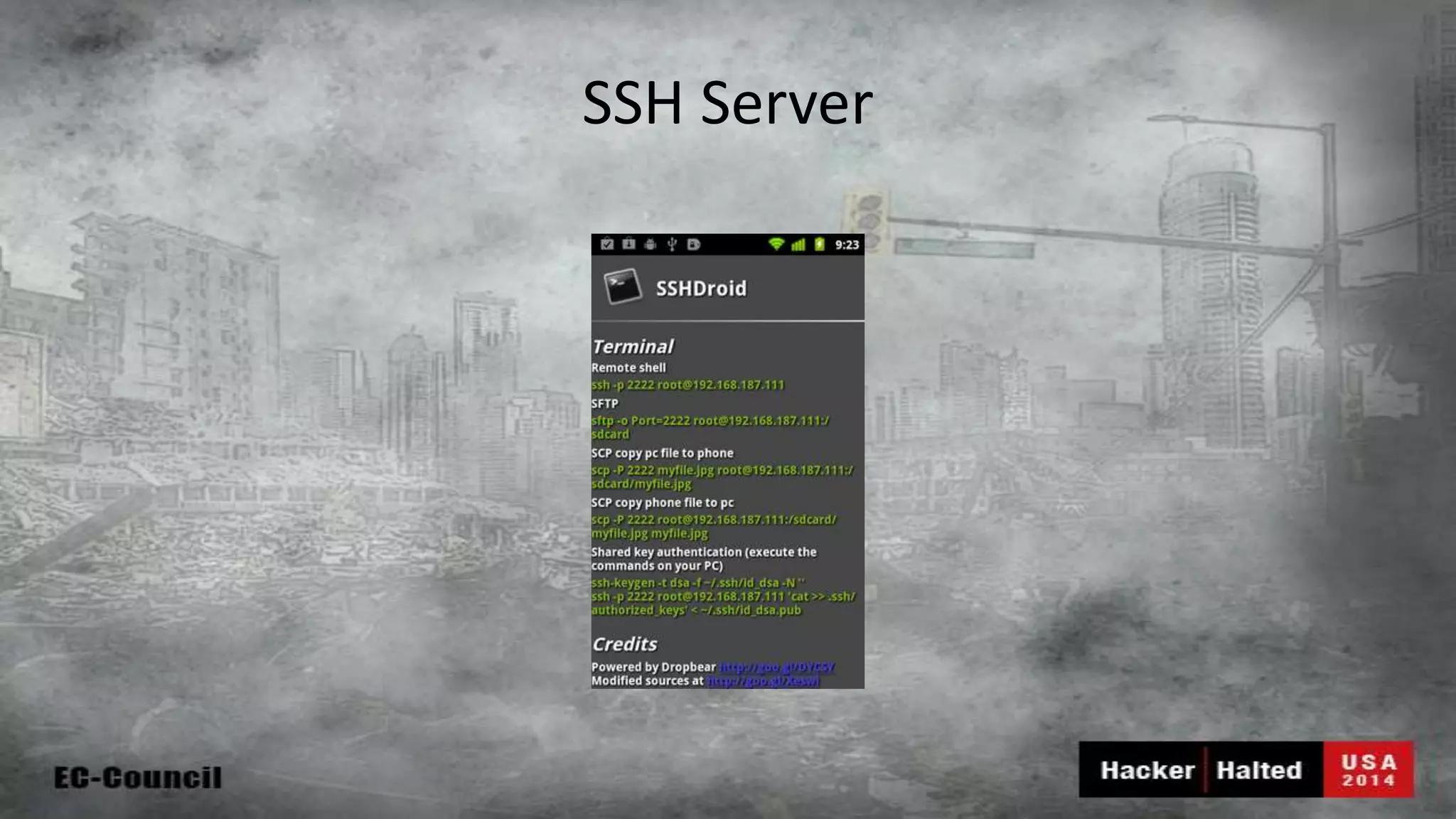Viewport: 1456px width, 819px height.
Task: Click 'SCP copy pc file to phone' label
Action: (x=663, y=453)
